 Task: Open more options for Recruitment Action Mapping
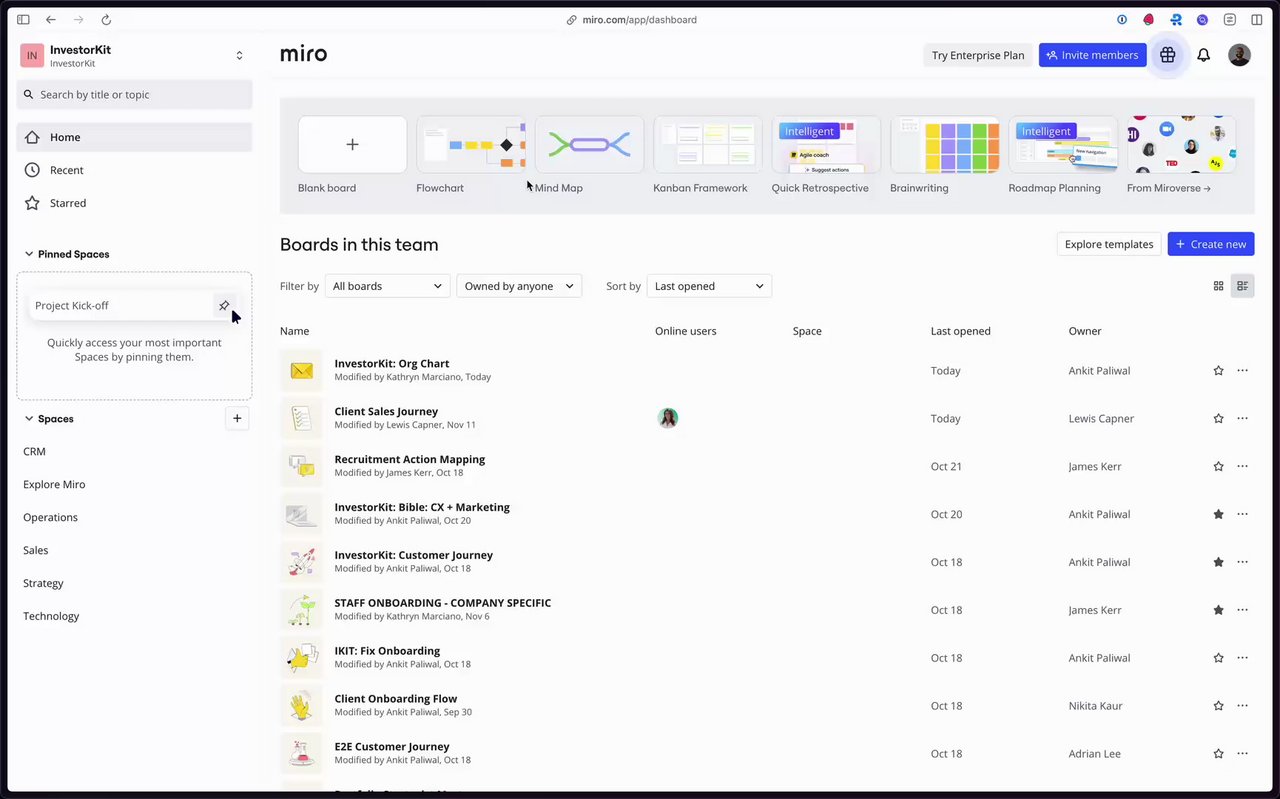pyautogui.click(x=1242, y=466)
